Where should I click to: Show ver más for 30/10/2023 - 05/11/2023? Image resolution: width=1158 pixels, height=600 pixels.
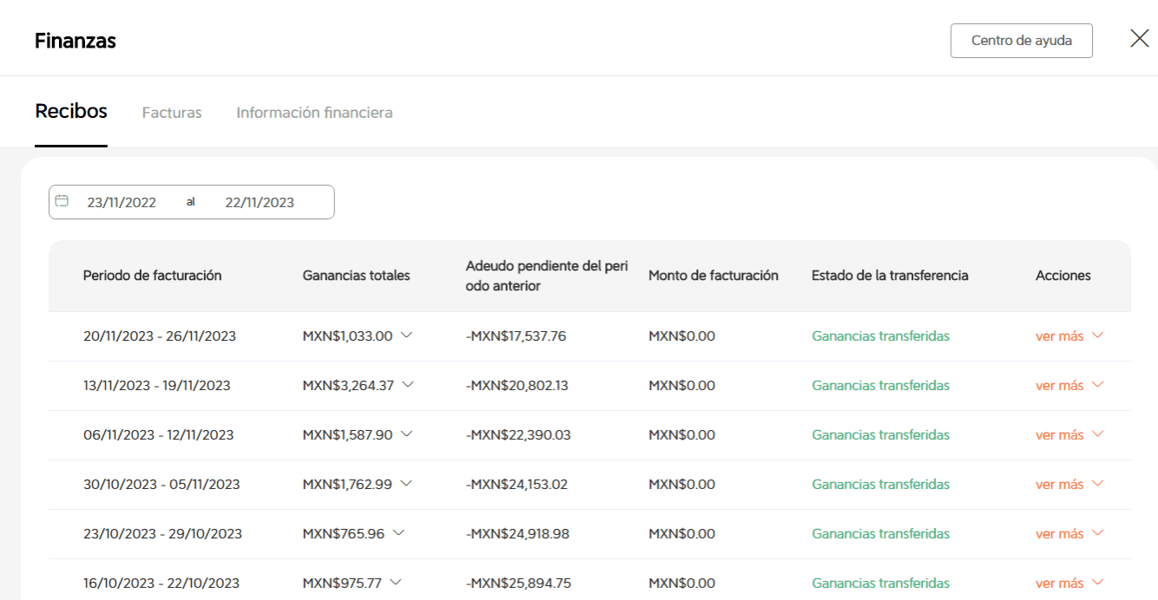[x=1068, y=484]
